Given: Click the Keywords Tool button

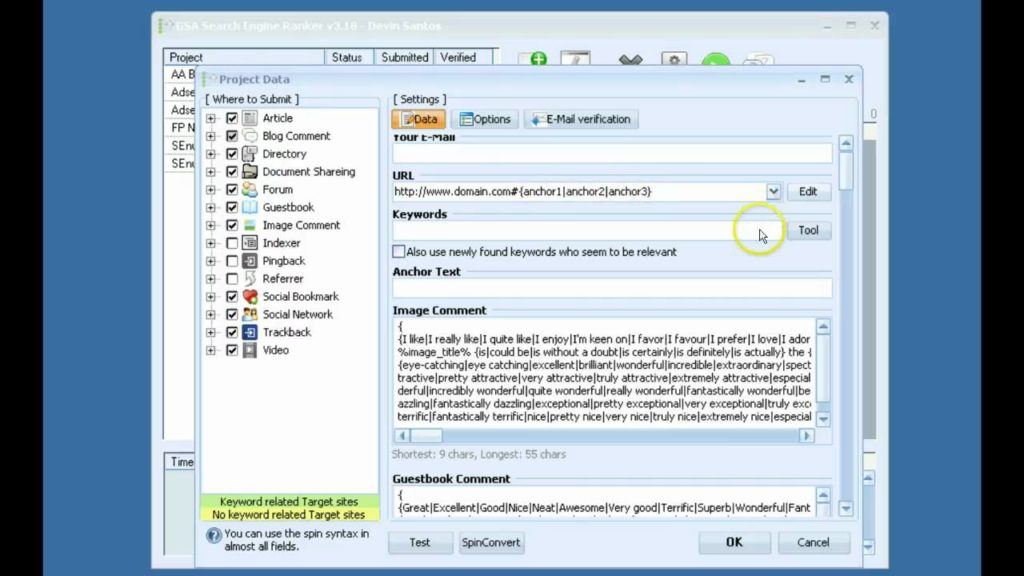Looking at the screenshot, I should pyautogui.click(x=808, y=230).
